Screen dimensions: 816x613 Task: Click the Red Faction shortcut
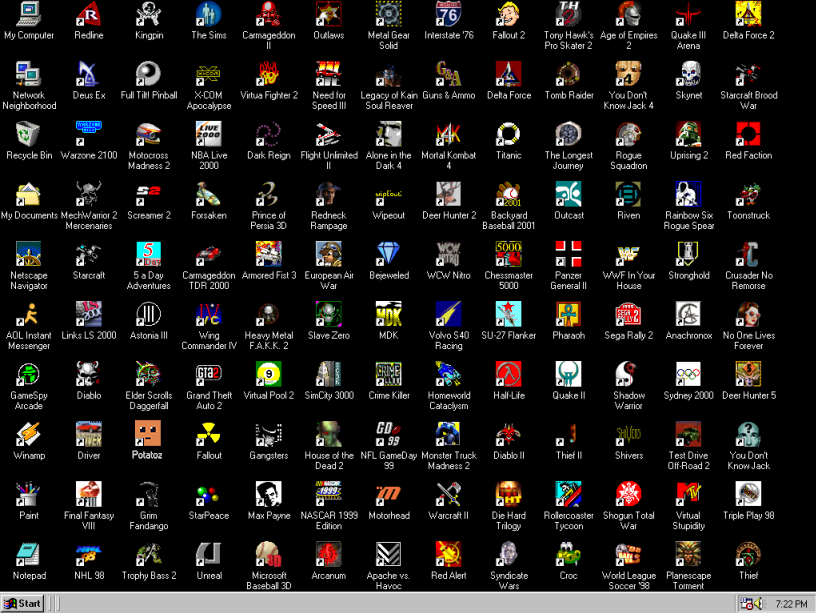coord(748,134)
